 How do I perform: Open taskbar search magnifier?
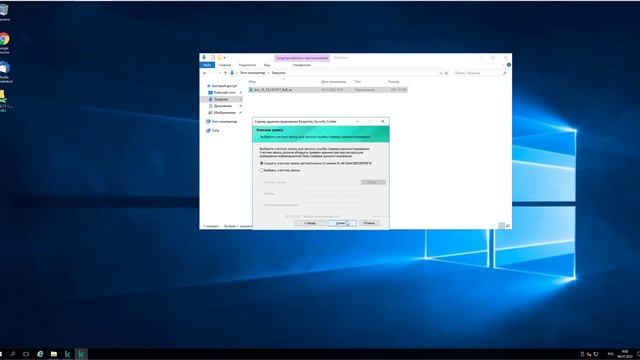13,354
